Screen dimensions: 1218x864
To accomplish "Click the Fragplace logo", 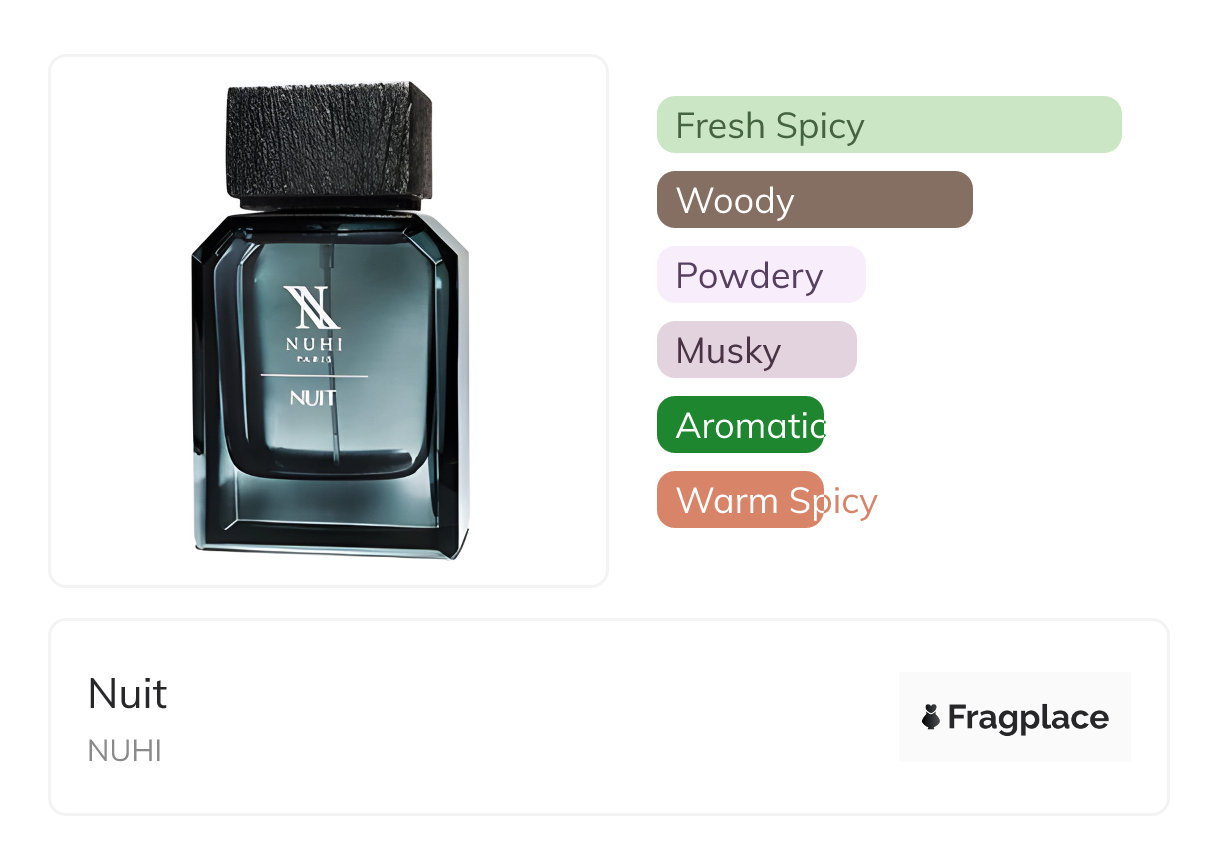I will click(x=1015, y=717).
